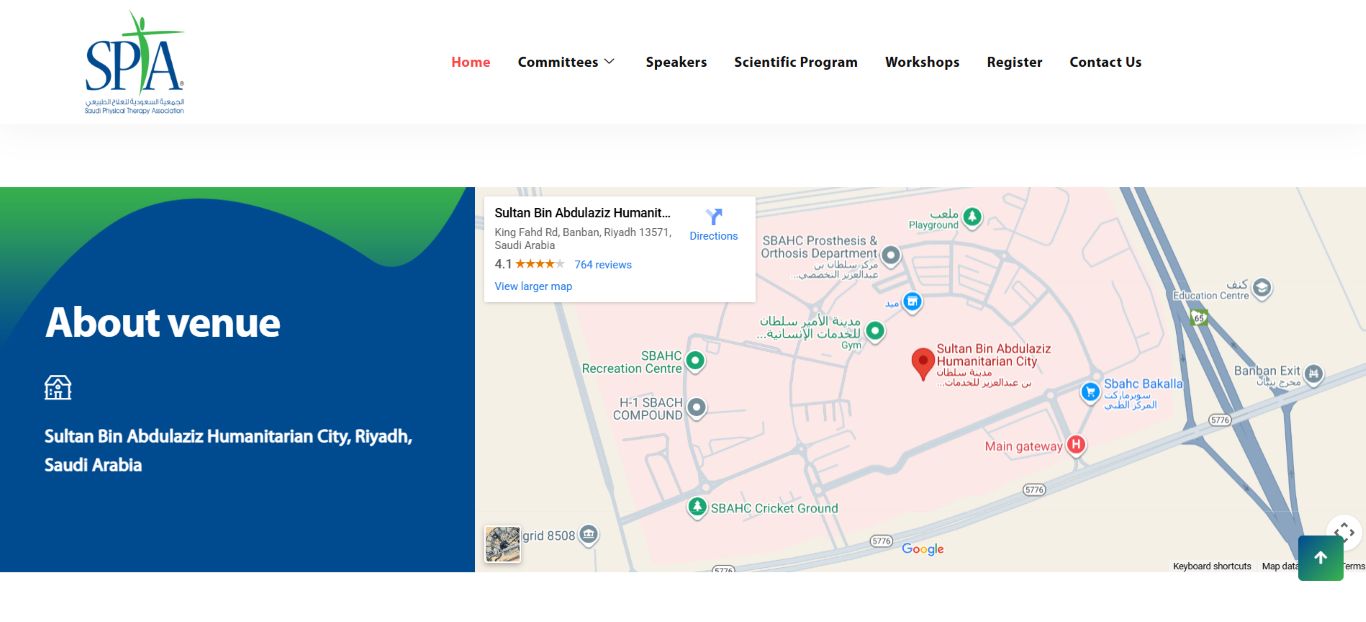Click the red venue location pin
The width and height of the screenshot is (1366, 622).
point(923,364)
